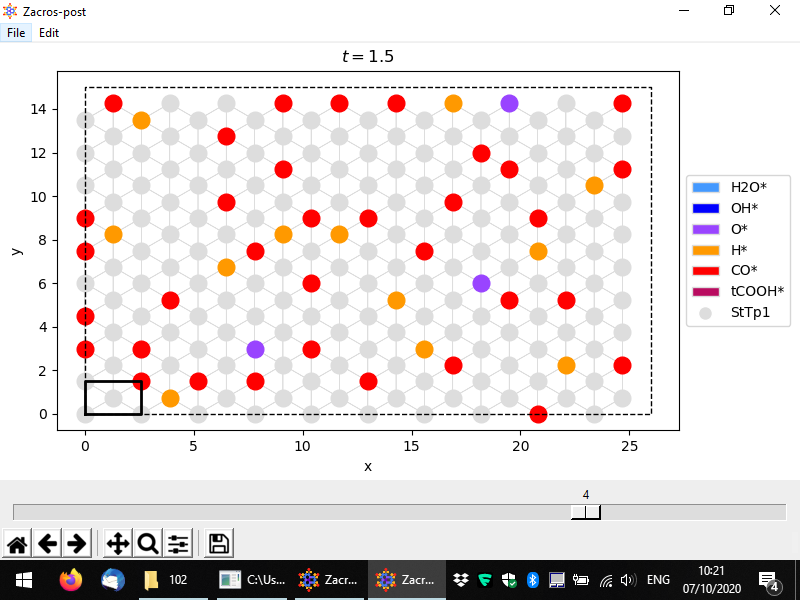Screen dimensions: 800x600
Task: Save the figure with floppy icon
Action: [219, 544]
